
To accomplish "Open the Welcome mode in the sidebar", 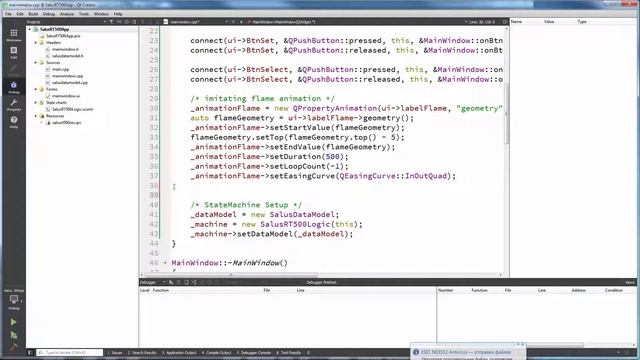I will click(x=13, y=35).
